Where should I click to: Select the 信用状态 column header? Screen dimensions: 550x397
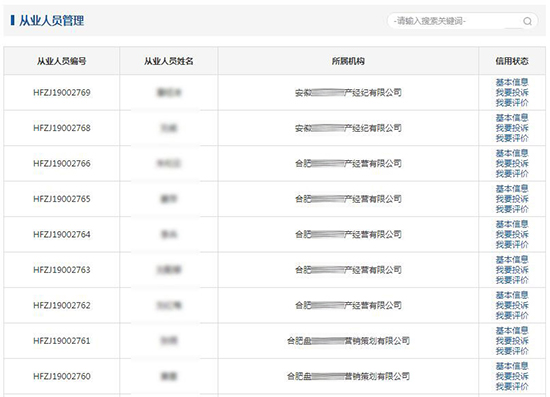[x=512, y=61]
